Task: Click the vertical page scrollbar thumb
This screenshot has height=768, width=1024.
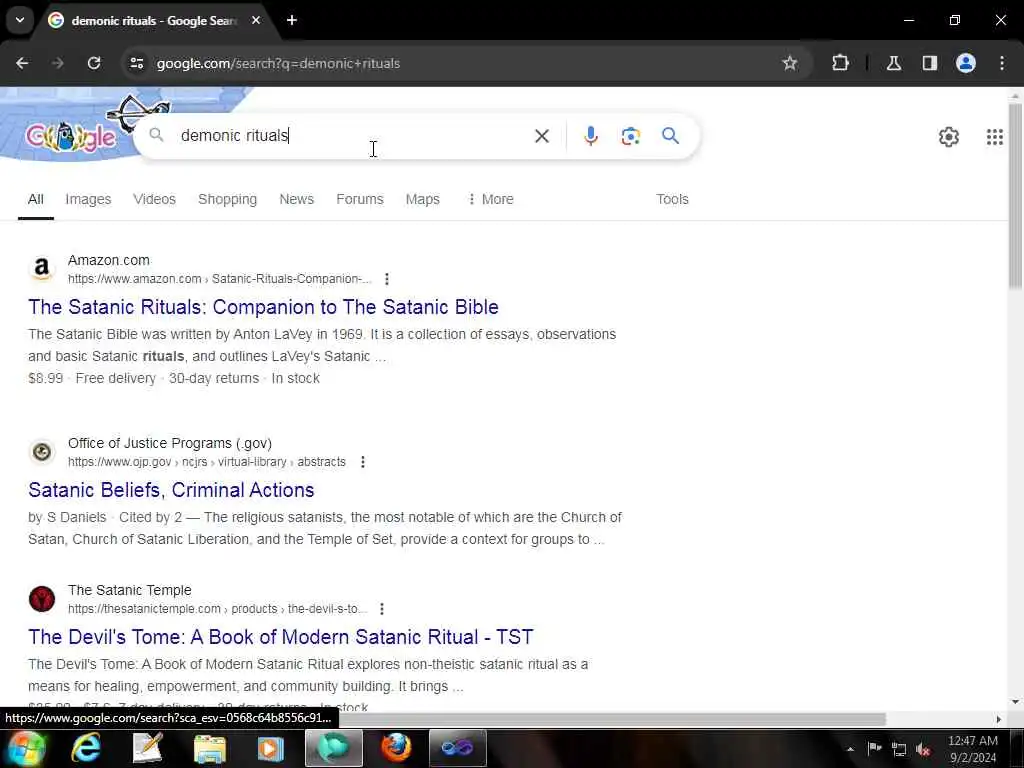Action: click(1015, 194)
